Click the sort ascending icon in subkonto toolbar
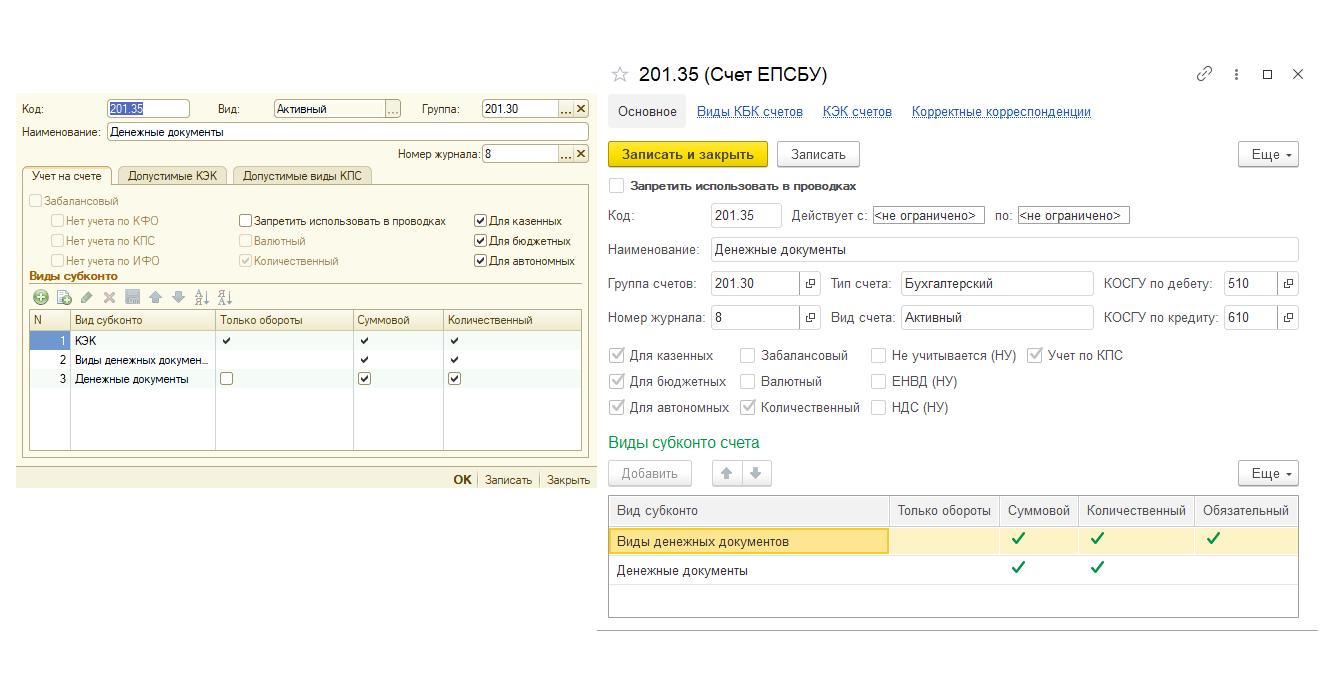 click(201, 297)
